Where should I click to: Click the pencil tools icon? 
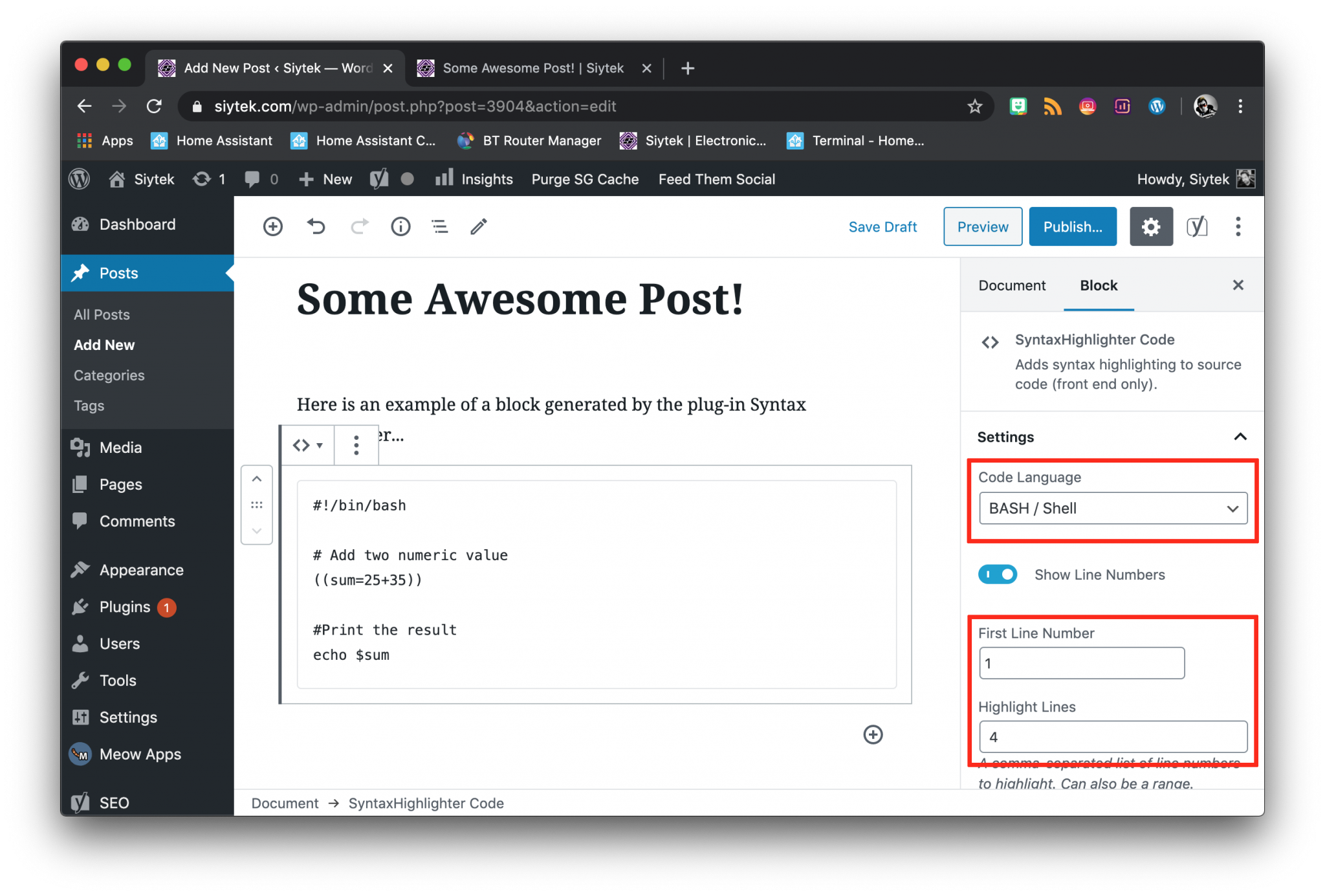pyautogui.click(x=479, y=226)
